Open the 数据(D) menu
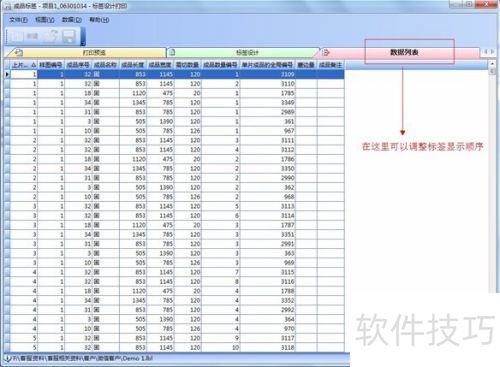Image resolution: width=500 pixels, height=367 pixels. [x=72, y=20]
